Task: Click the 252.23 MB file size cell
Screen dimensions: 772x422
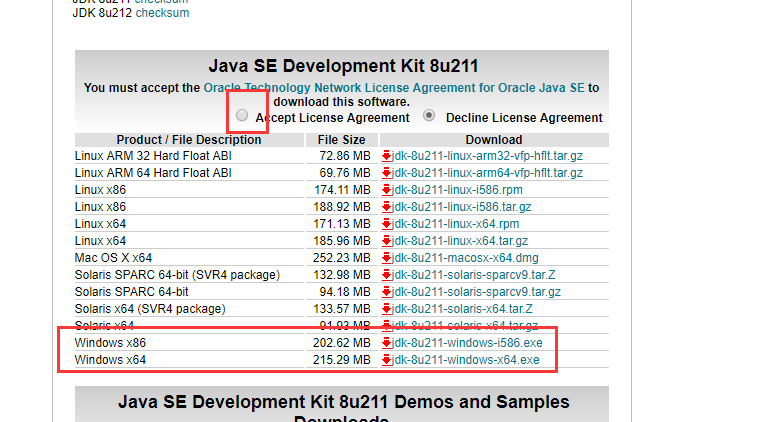Action: click(341, 258)
